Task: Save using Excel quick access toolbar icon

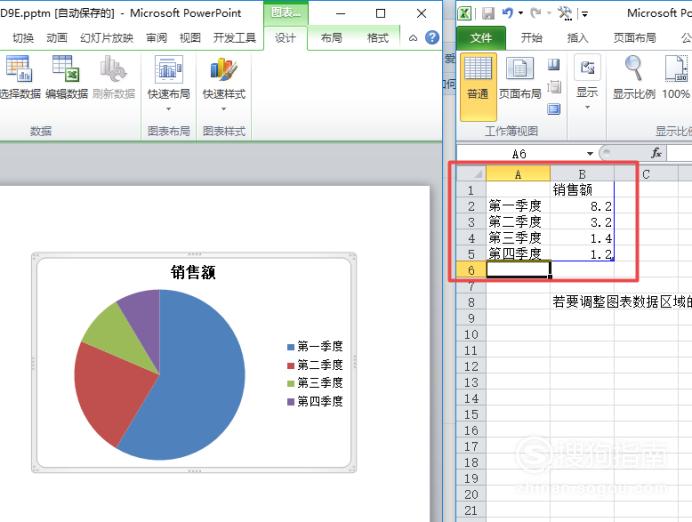Action: point(488,13)
